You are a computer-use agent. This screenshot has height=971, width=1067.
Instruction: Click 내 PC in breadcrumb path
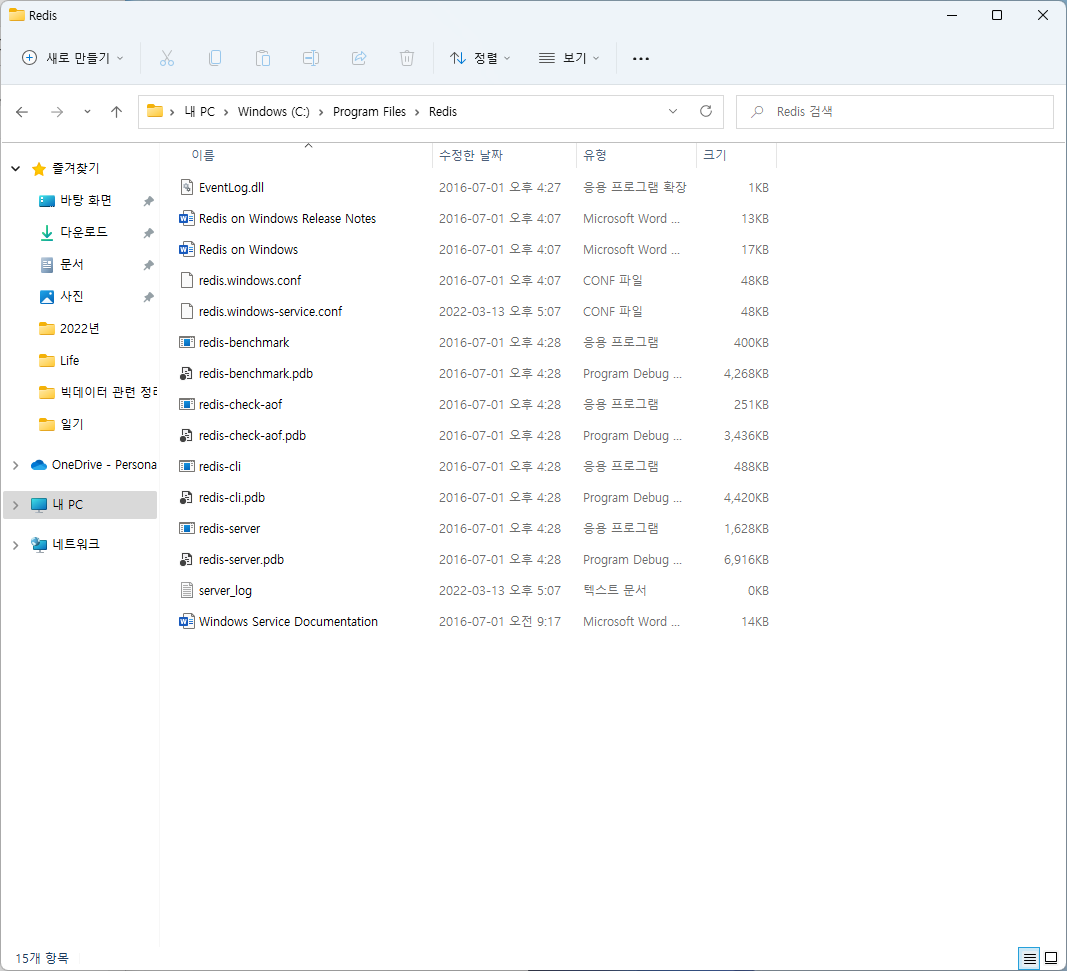coord(199,112)
